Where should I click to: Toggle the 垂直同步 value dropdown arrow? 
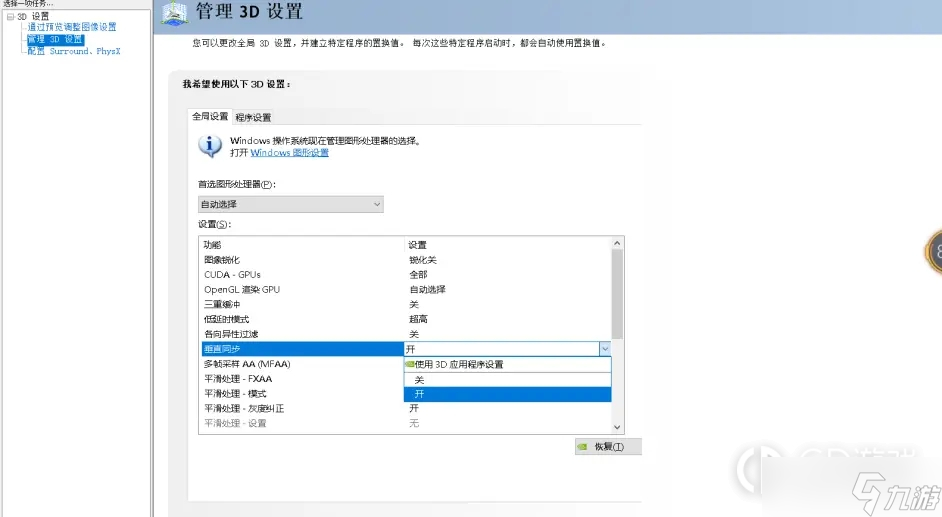click(x=605, y=349)
